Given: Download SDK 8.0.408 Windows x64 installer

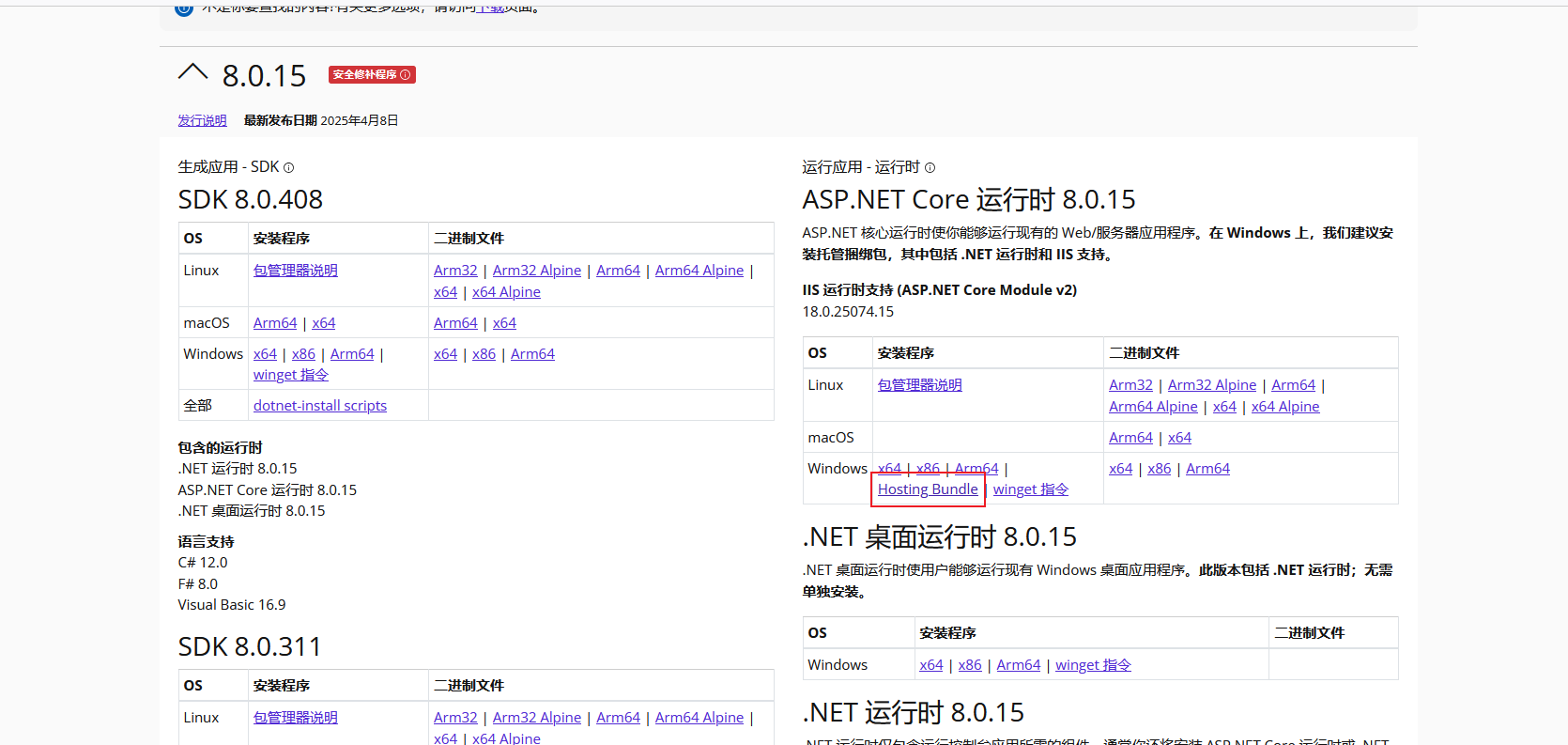Looking at the screenshot, I should coord(265,354).
